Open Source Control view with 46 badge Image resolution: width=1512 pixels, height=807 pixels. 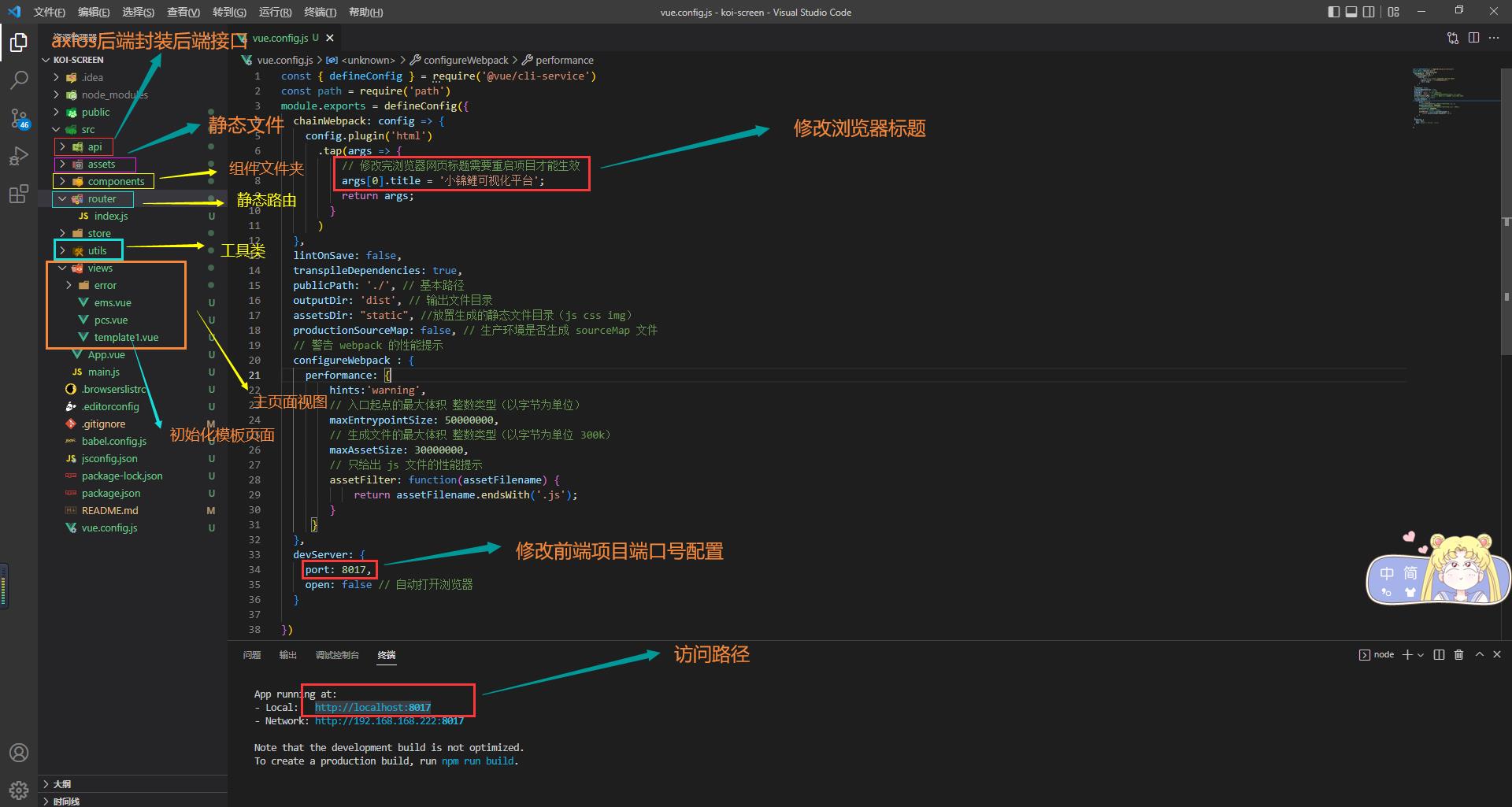pyautogui.click(x=19, y=118)
